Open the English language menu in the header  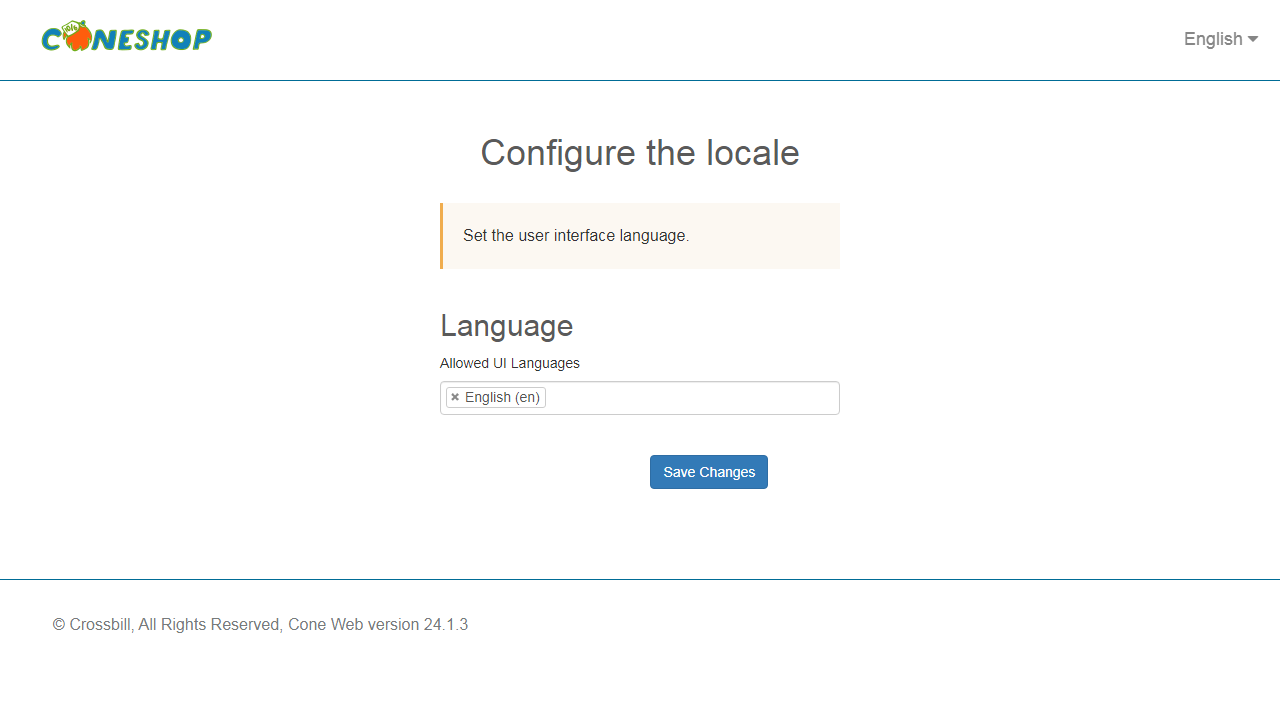pos(1221,39)
